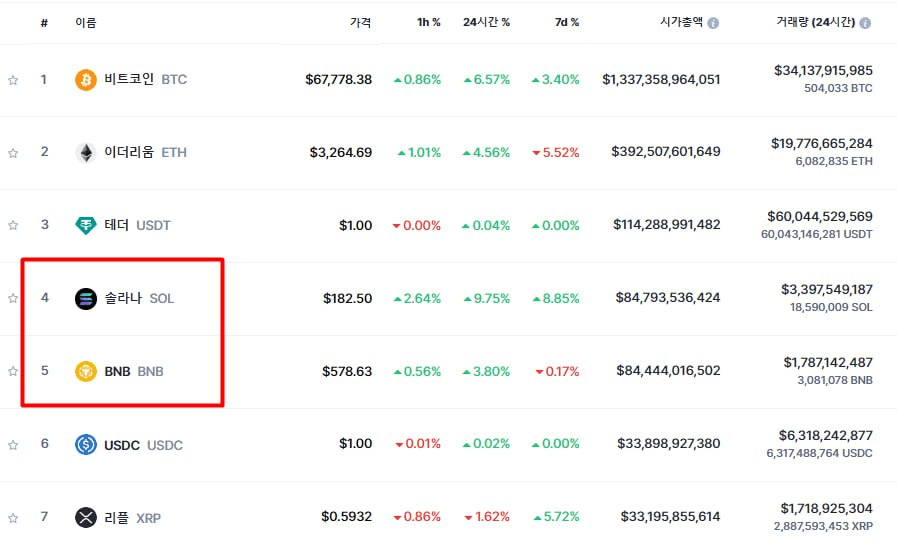This screenshot has width=897, height=549.
Task: Open info icon next to 시가총액
Action: coord(713,23)
